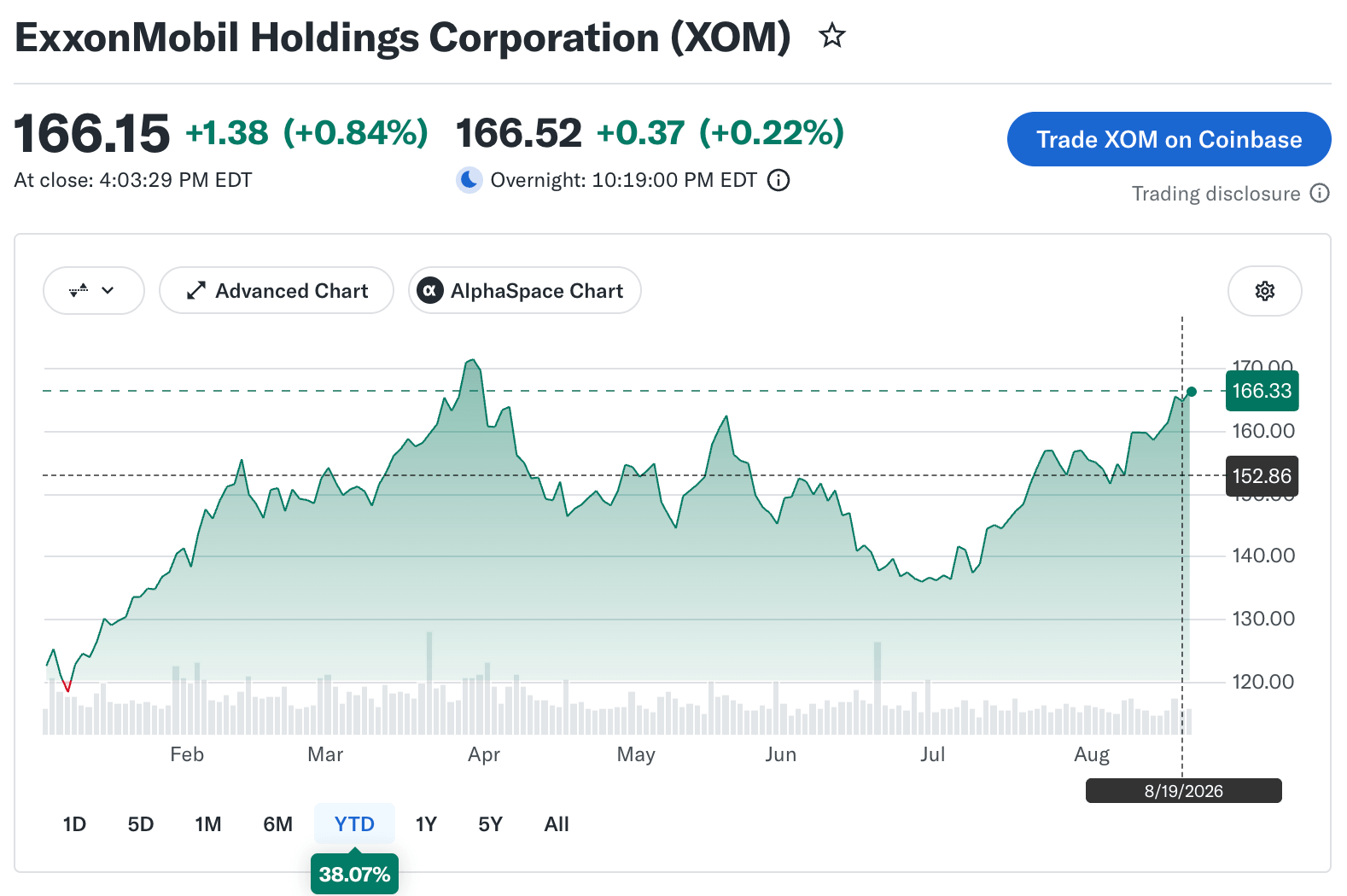This screenshot has width=1347, height=896.
Task: Click the 130.00 price axis label
Action: point(1263,619)
